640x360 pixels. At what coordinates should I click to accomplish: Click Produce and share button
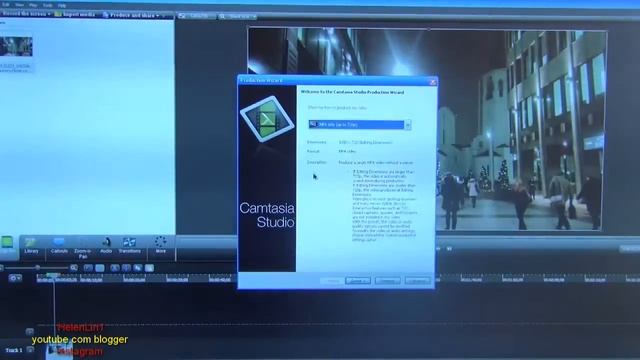click(x=130, y=15)
